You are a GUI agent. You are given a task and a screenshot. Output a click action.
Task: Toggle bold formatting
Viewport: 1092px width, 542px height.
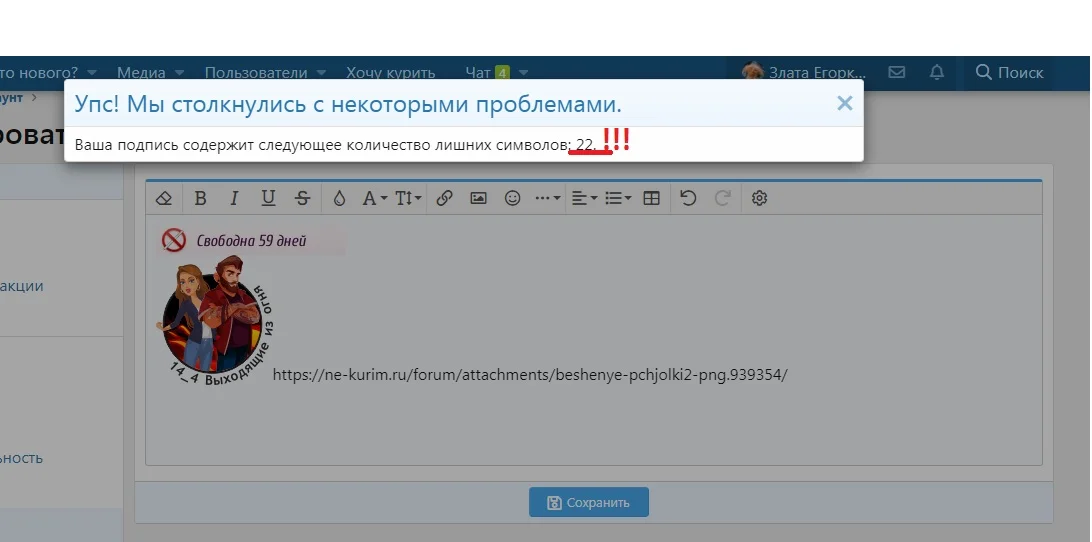tap(200, 199)
